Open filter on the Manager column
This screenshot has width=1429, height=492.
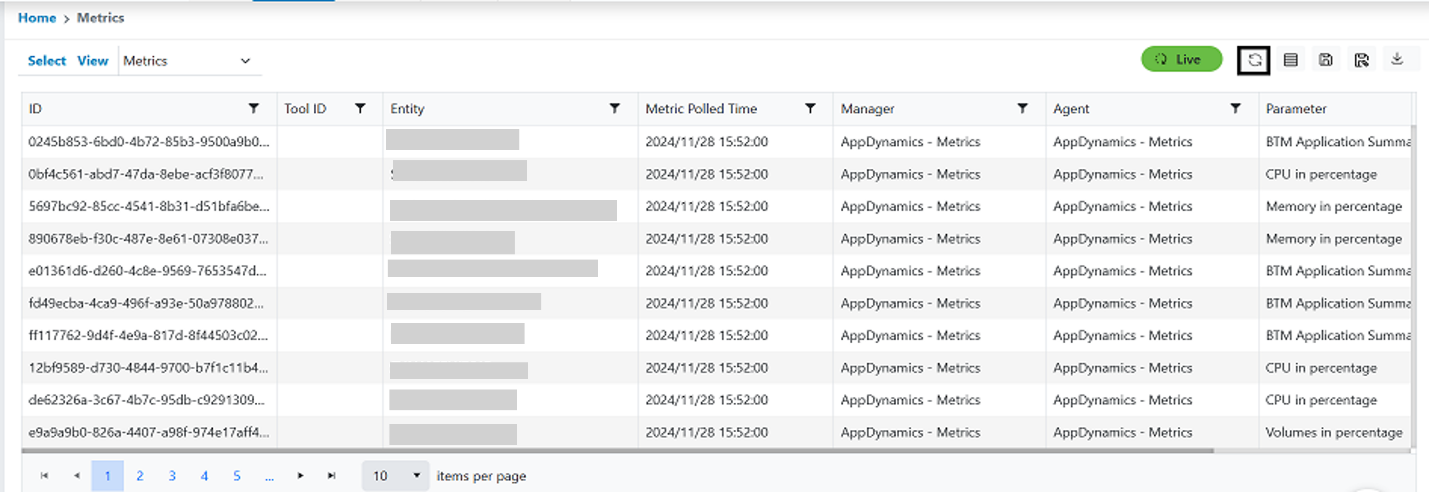coord(1022,108)
